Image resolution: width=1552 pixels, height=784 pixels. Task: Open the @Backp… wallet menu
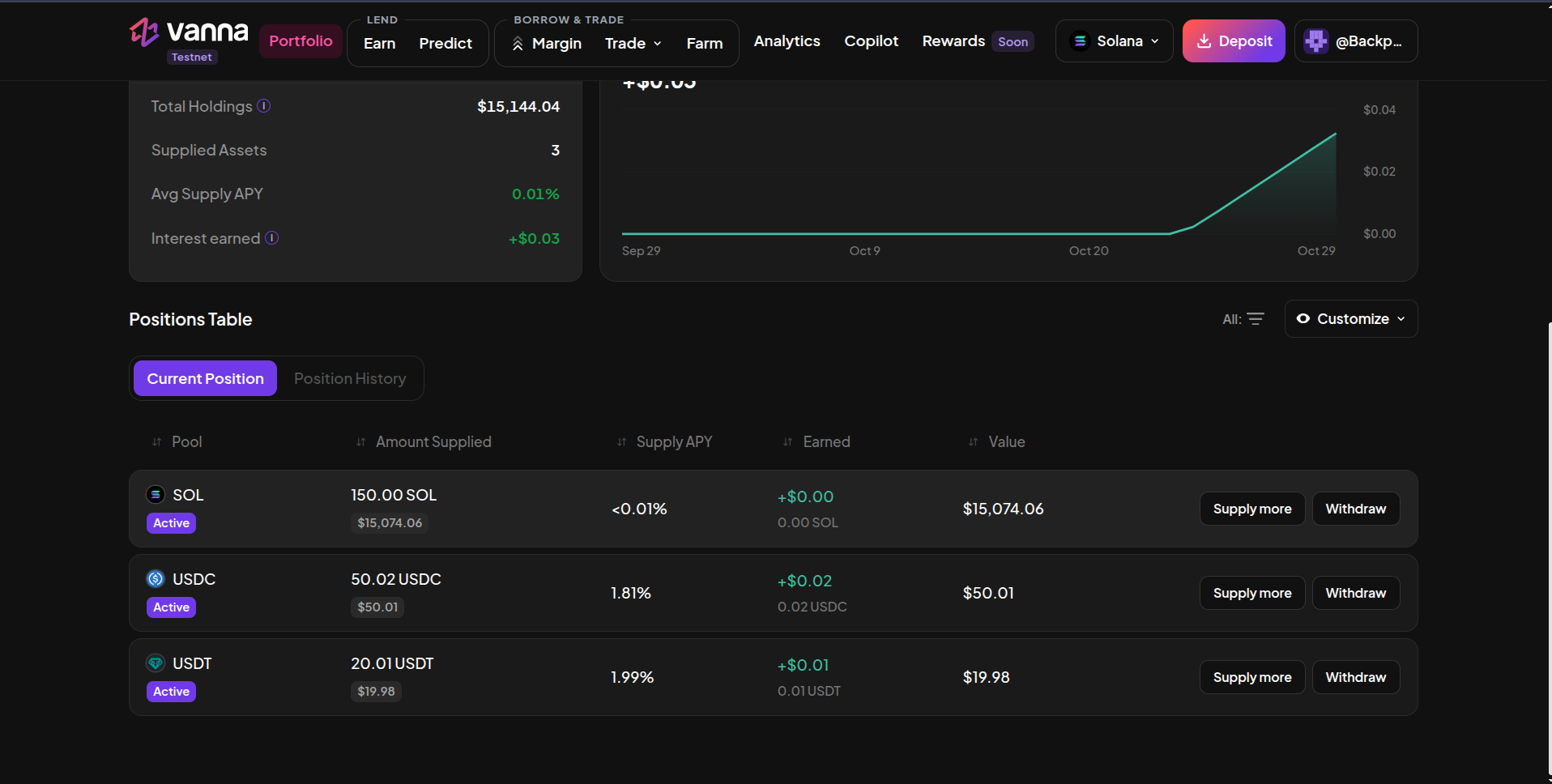coord(1356,41)
